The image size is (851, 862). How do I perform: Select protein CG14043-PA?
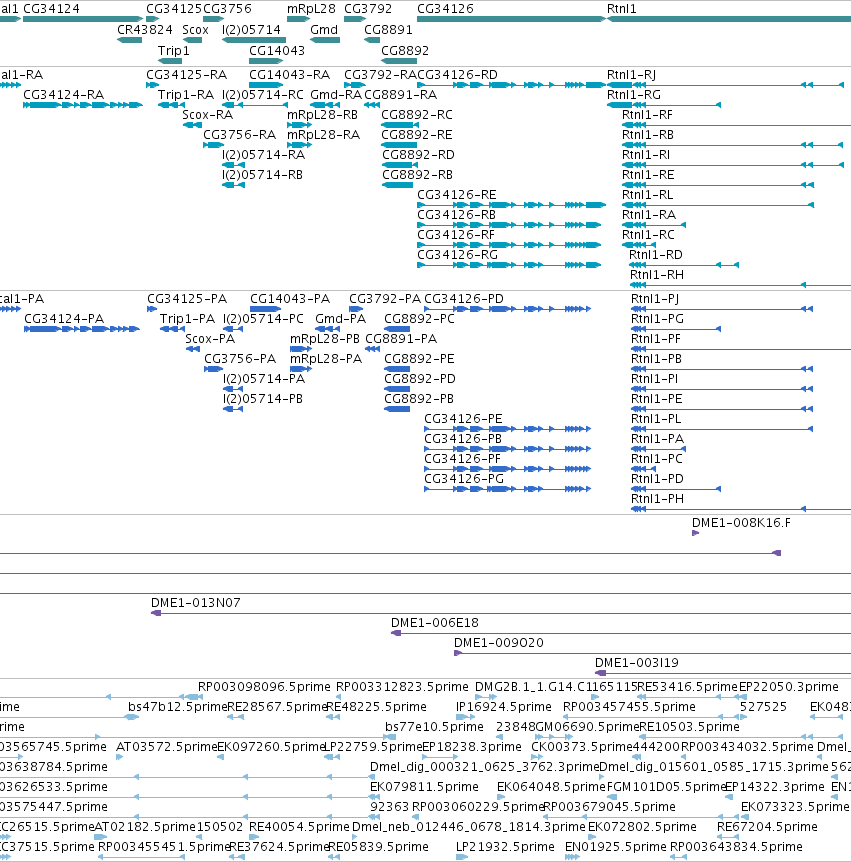[x=290, y=299]
